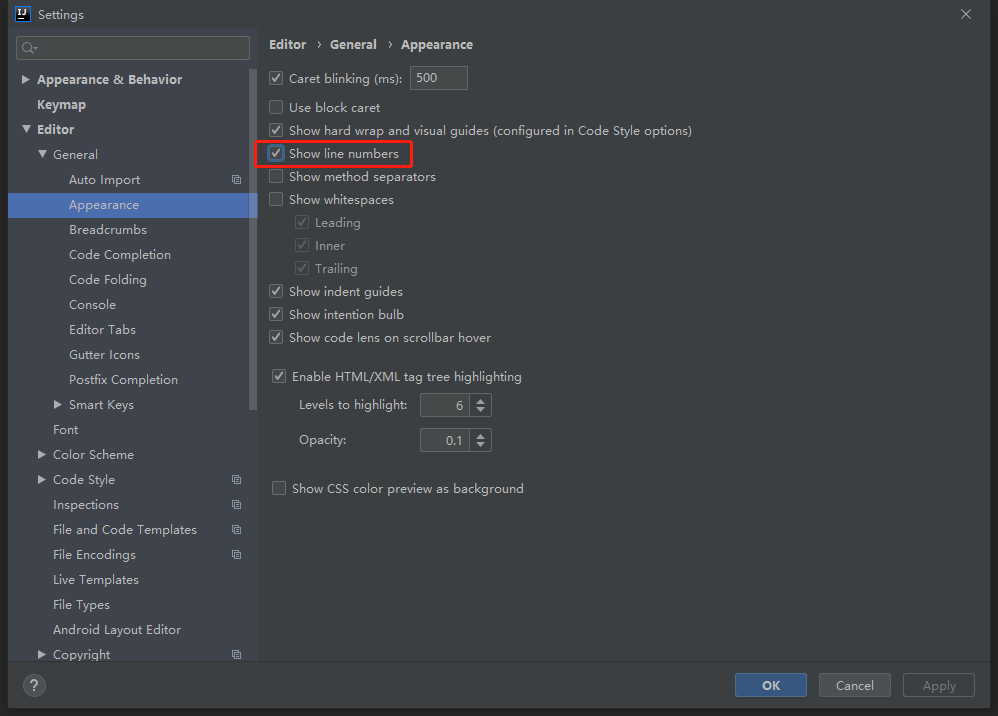Screen dimensions: 998x716
Task: Open Android Layout Editor settings
Action: (x=117, y=629)
